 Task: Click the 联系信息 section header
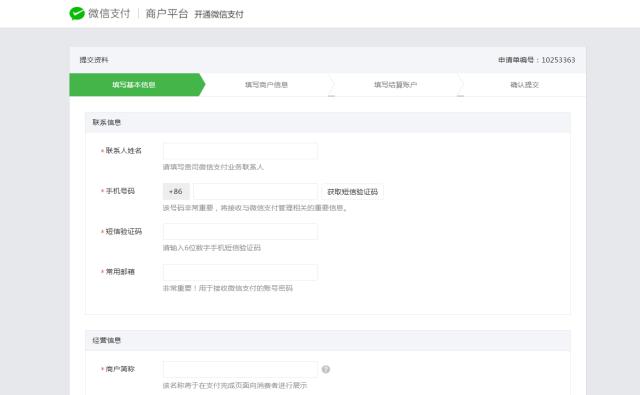click(107, 122)
